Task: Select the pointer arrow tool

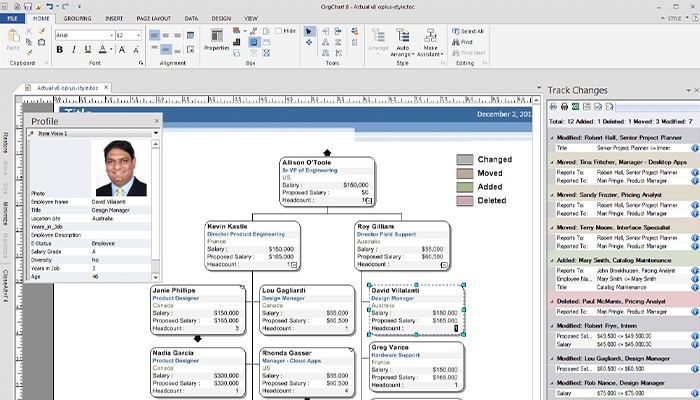Action: pos(310,32)
